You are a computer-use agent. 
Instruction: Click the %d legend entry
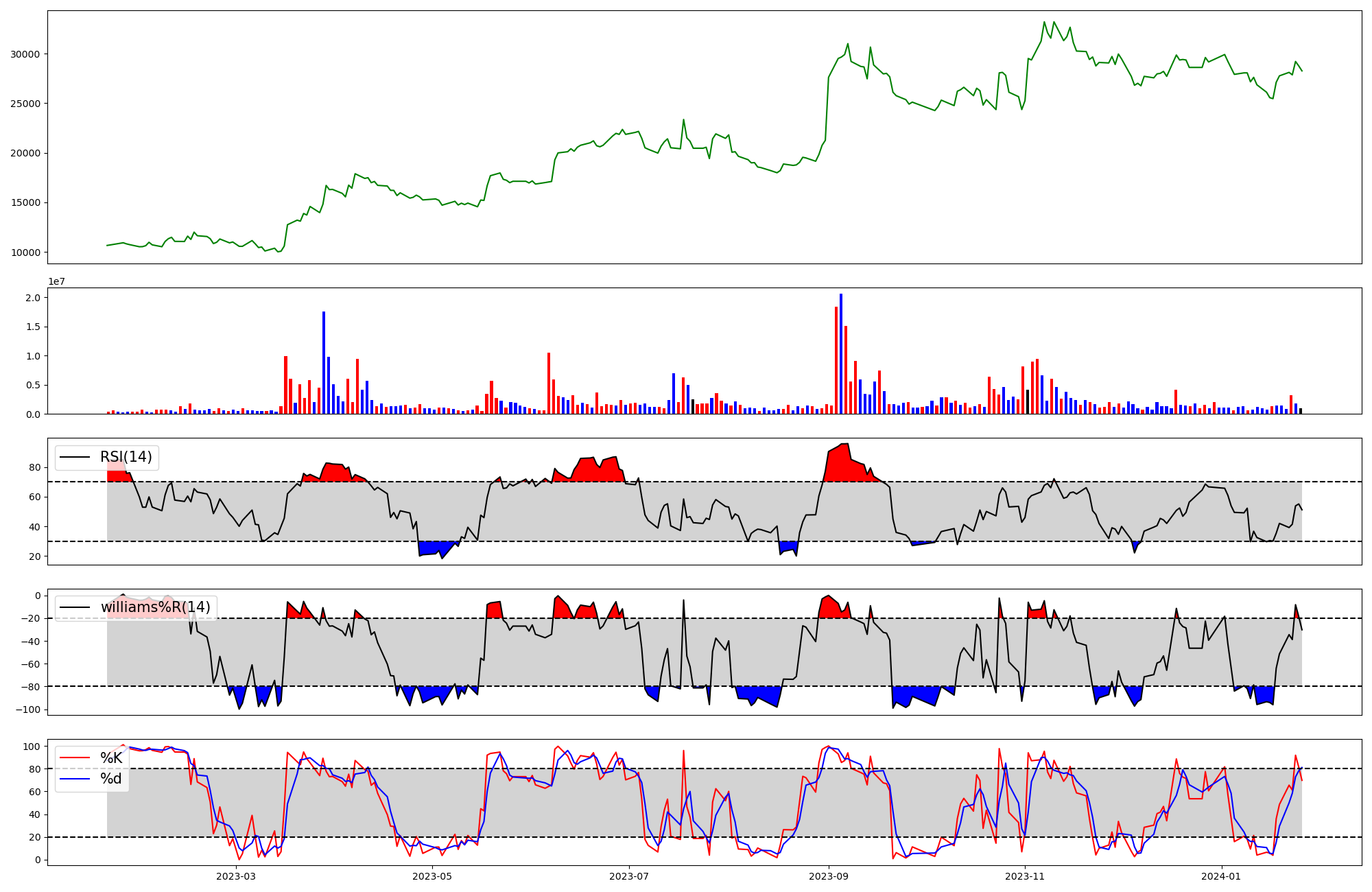tap(111, 778)
